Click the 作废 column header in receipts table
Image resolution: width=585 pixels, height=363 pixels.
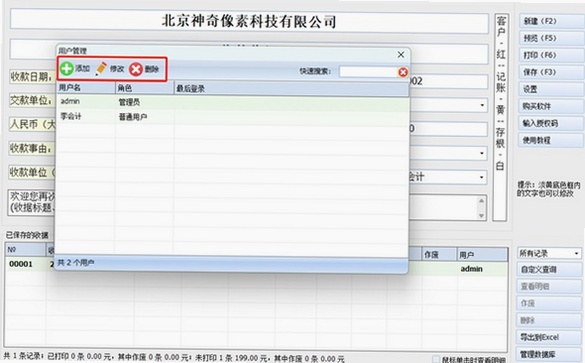439,255
